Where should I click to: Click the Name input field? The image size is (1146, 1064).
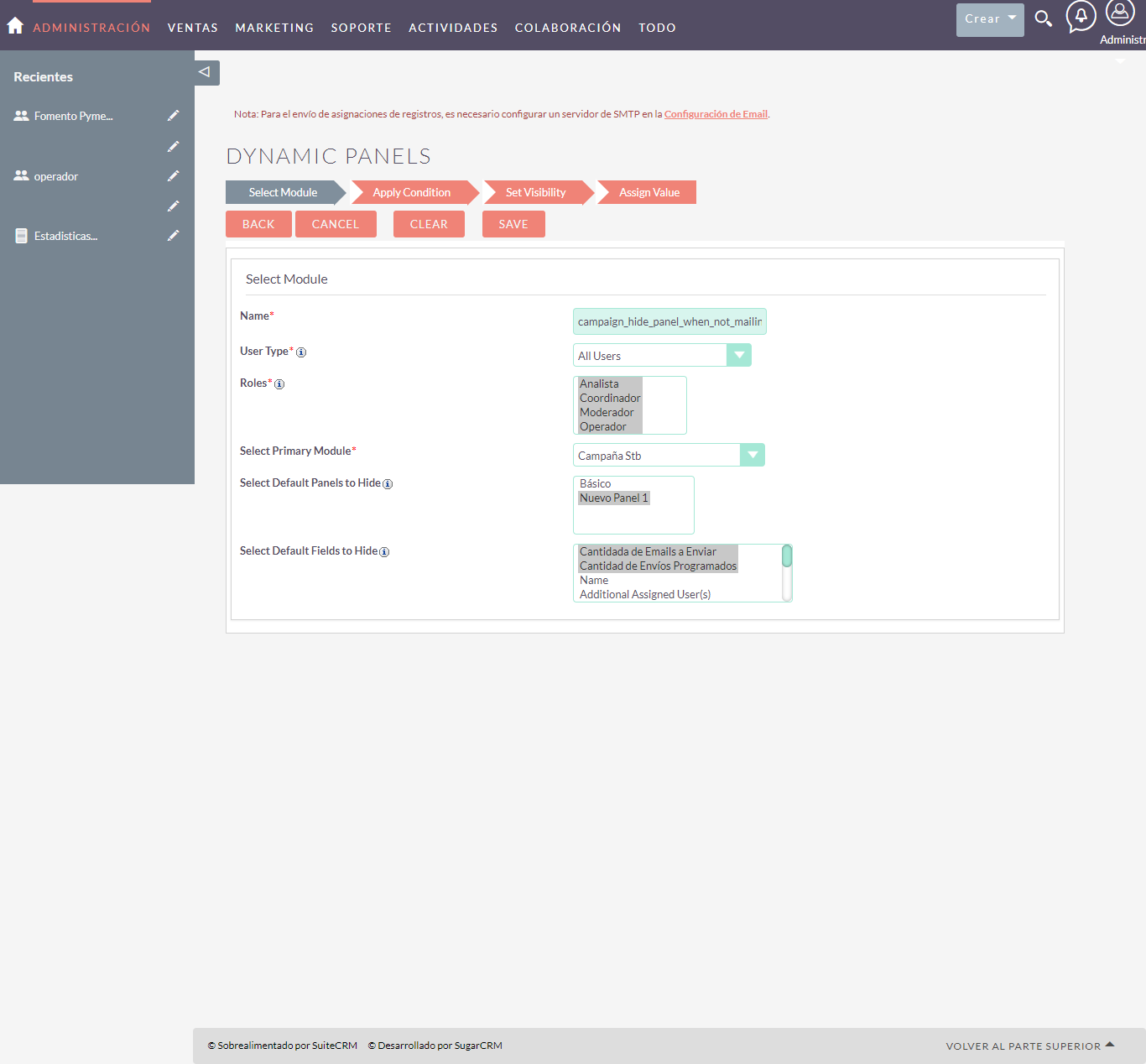669,321
